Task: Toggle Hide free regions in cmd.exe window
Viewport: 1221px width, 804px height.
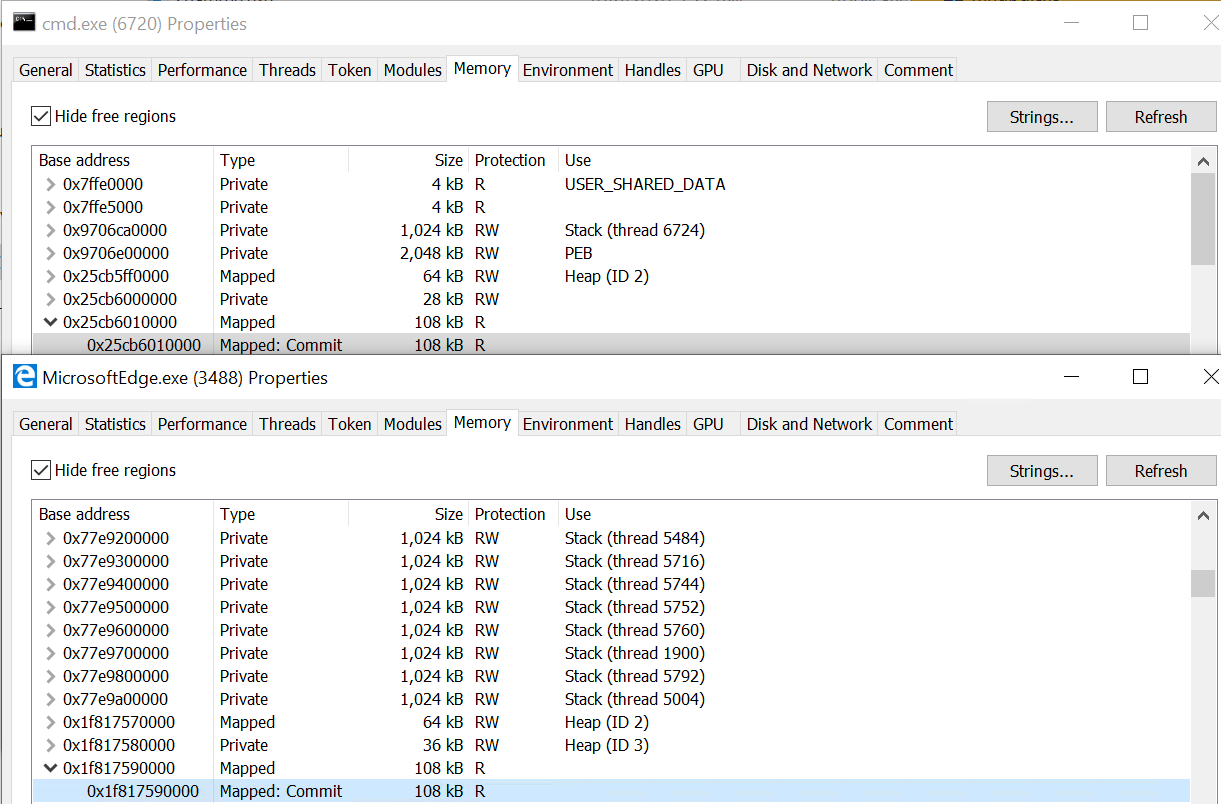Action: click(x=41, y=116)
